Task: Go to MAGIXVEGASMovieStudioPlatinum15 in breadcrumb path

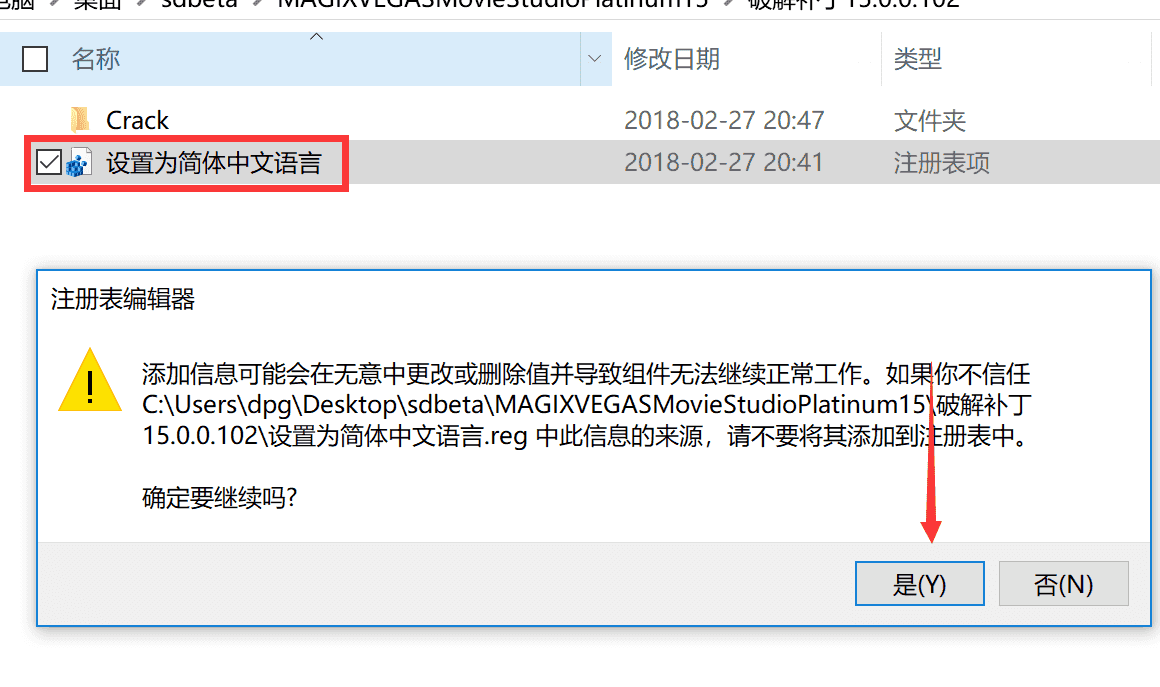Action: point(493,3)
